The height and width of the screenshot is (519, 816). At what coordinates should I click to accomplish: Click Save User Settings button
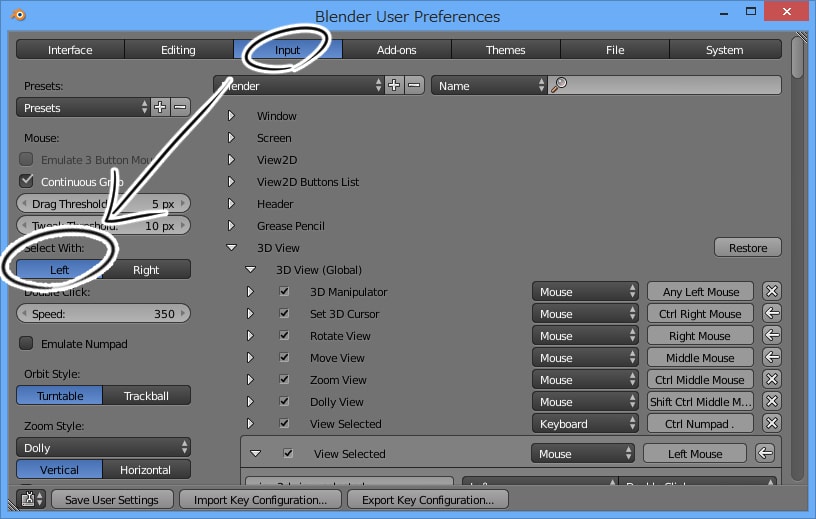[112, 499]
